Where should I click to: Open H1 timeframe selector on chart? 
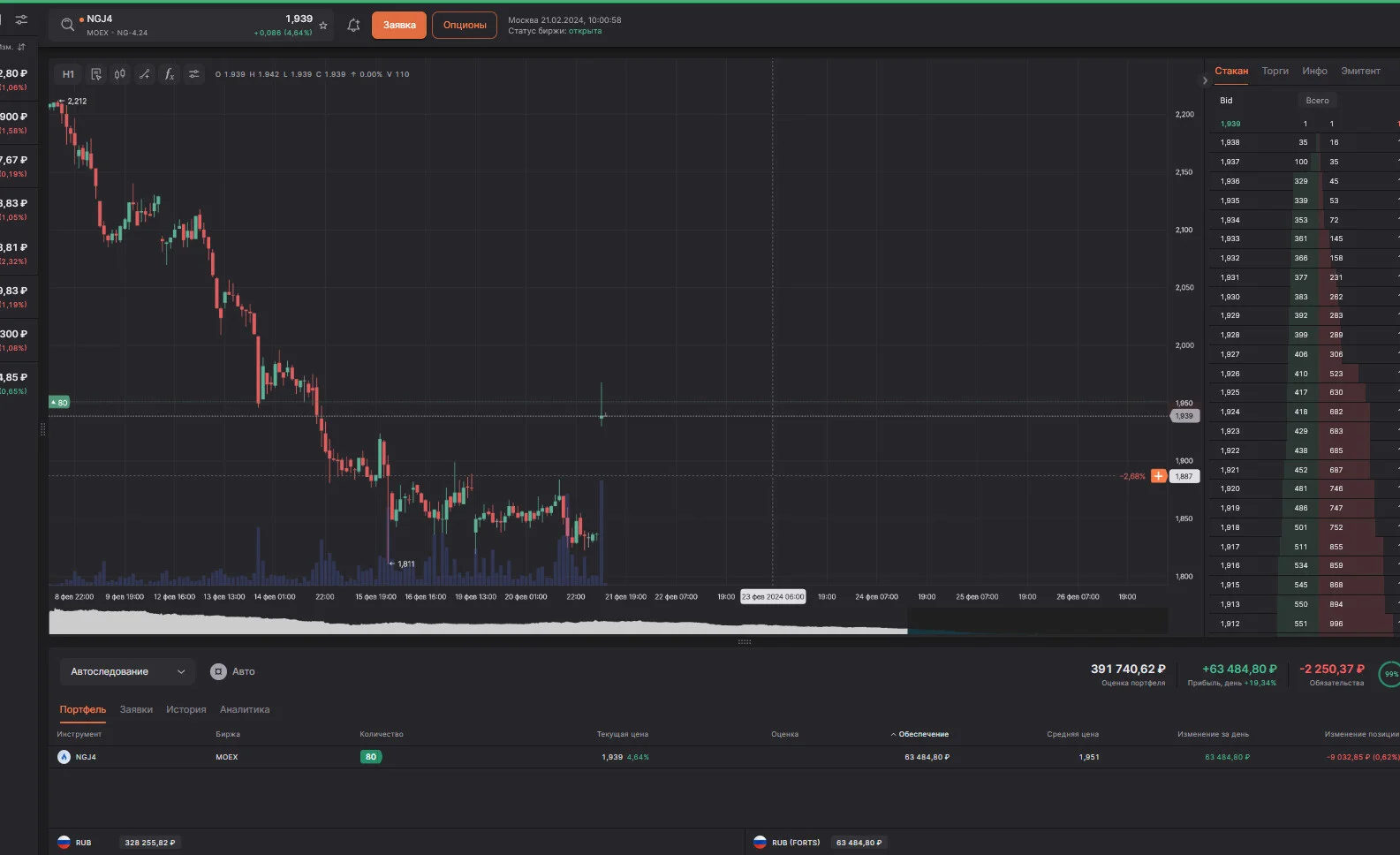68,74
